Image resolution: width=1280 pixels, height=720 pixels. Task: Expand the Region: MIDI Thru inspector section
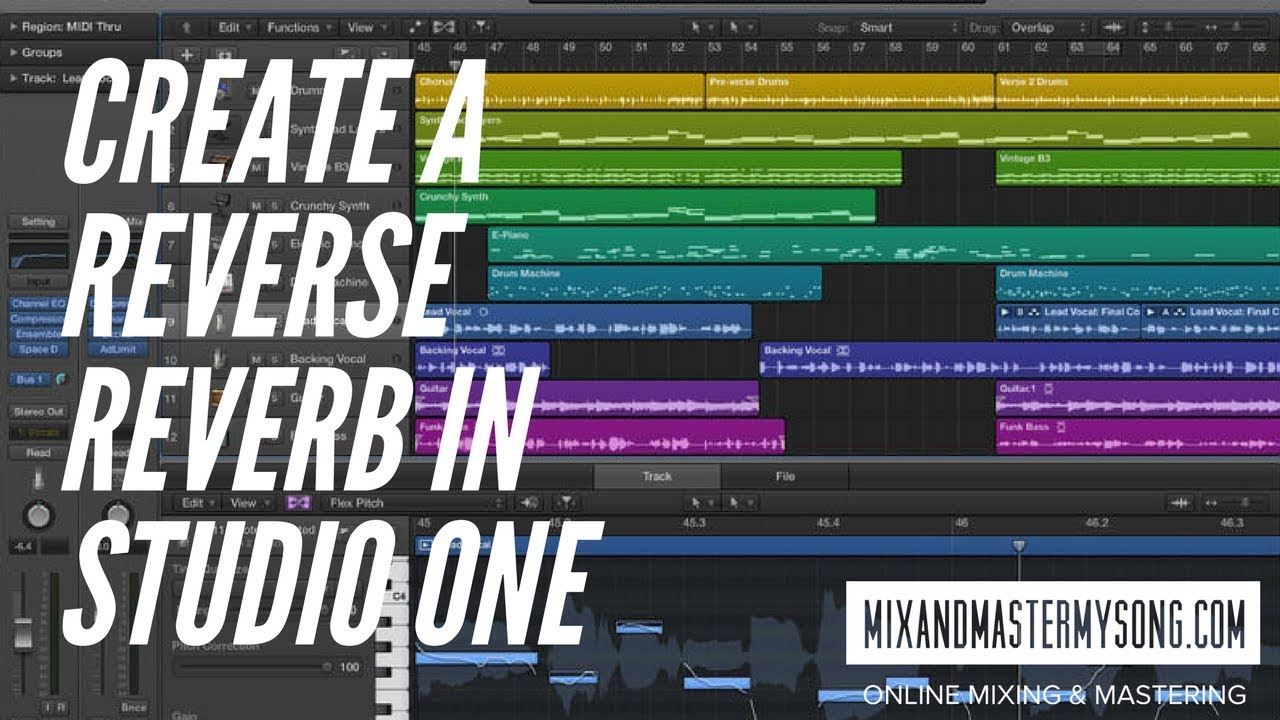click(13, 27)
